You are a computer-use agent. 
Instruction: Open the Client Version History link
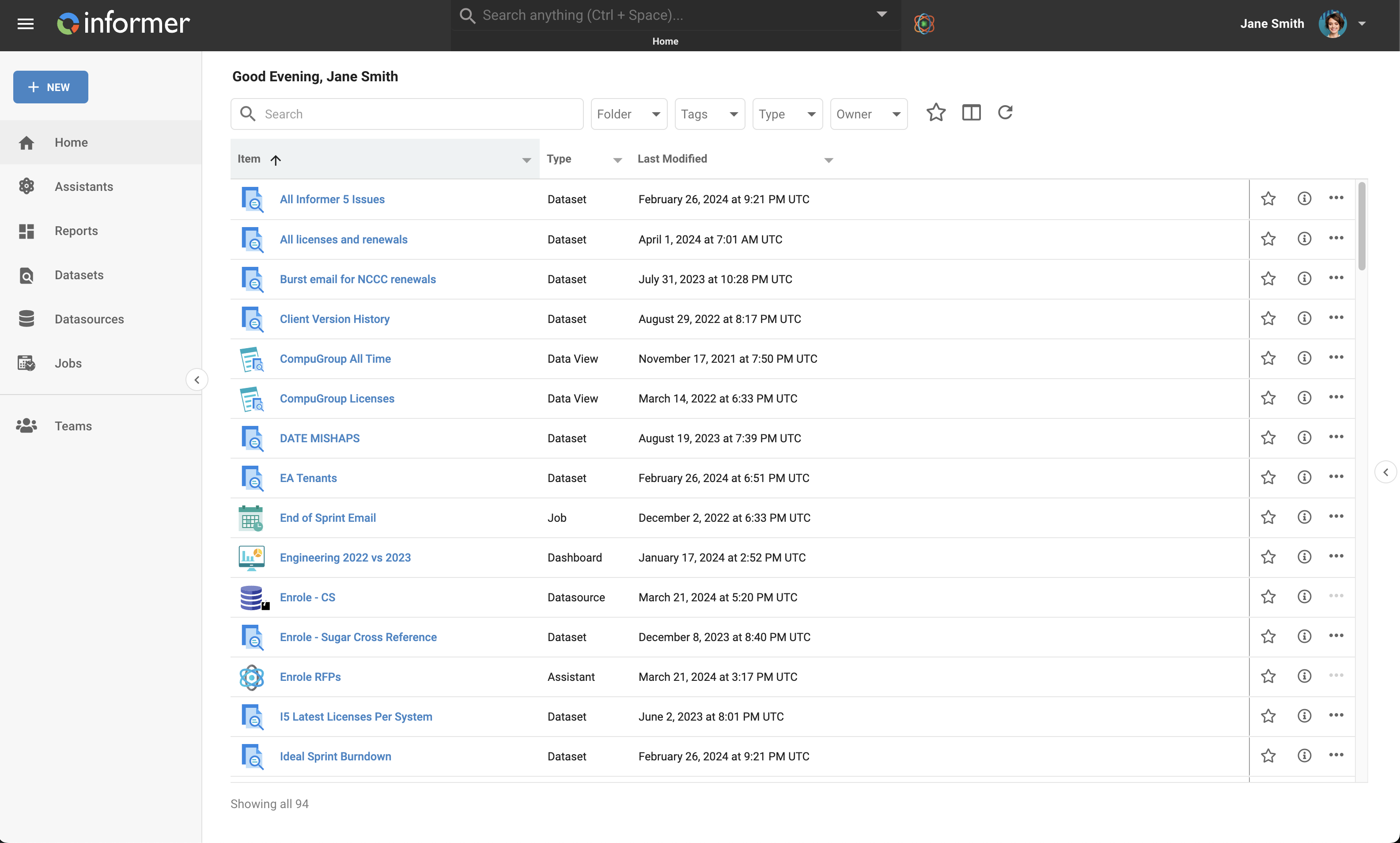334,319
